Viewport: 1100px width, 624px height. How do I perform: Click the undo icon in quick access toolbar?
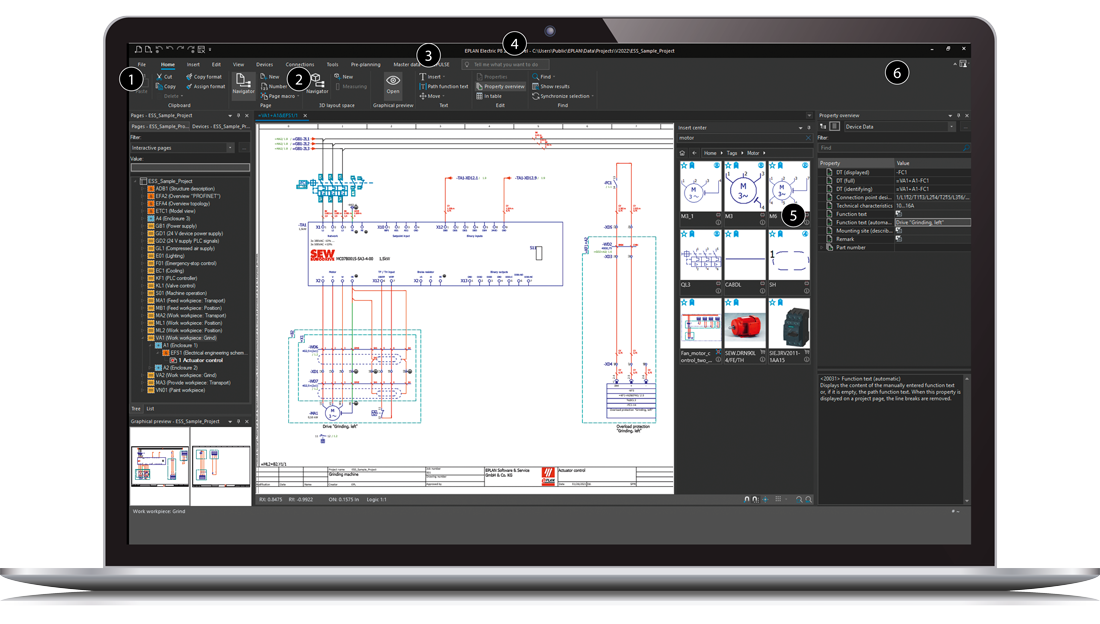pyautogui.click(x=170, y=49)
